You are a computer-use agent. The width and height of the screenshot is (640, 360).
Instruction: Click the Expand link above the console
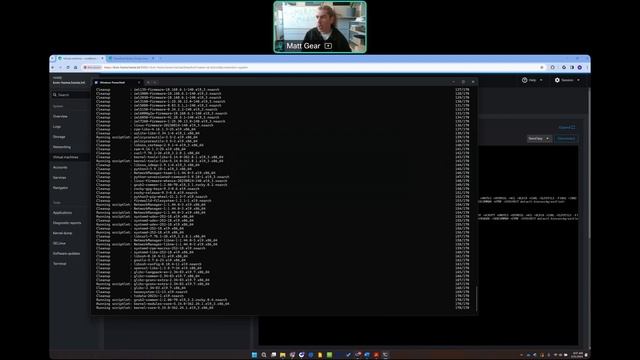click(567, 127)
